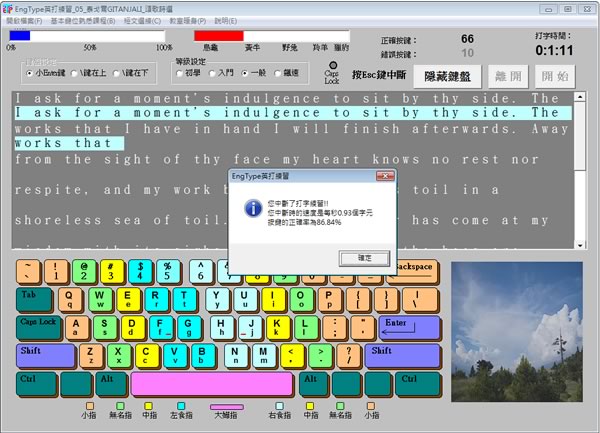Open the 說明(E) menu

point(225,21)
